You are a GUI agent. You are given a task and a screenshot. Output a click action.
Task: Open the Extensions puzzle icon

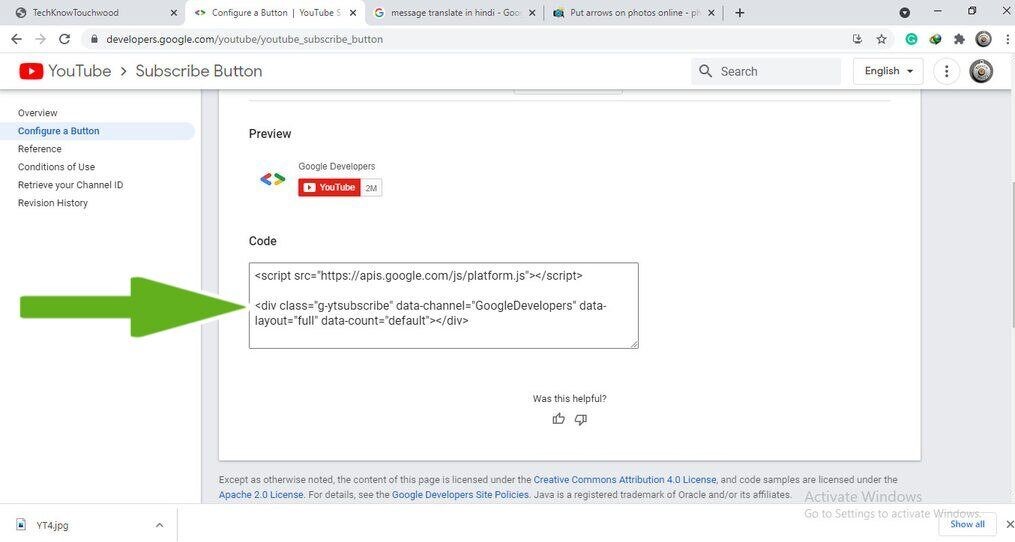tap(959, 40)
